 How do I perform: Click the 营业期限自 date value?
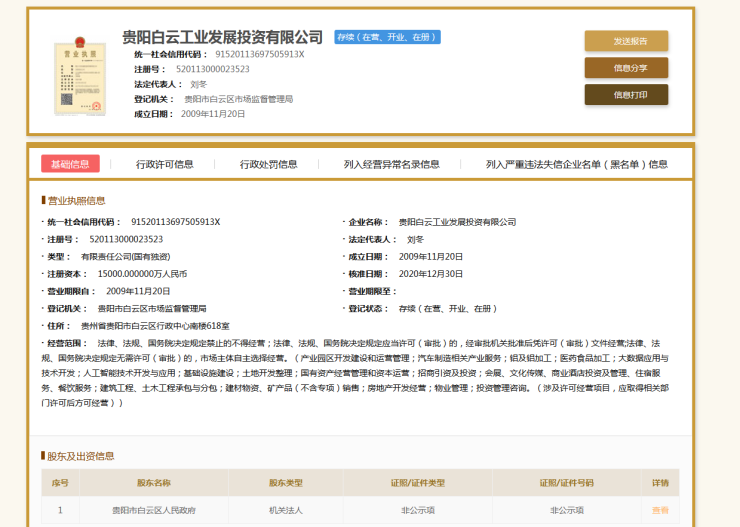(x=138, y=292)
